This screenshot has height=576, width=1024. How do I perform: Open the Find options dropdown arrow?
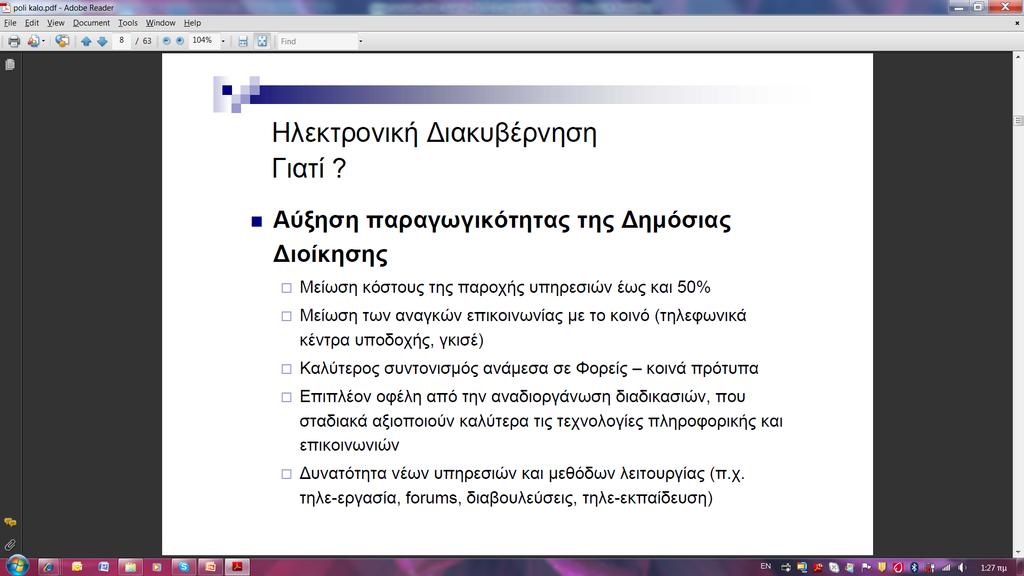click(x=360, y=41)
